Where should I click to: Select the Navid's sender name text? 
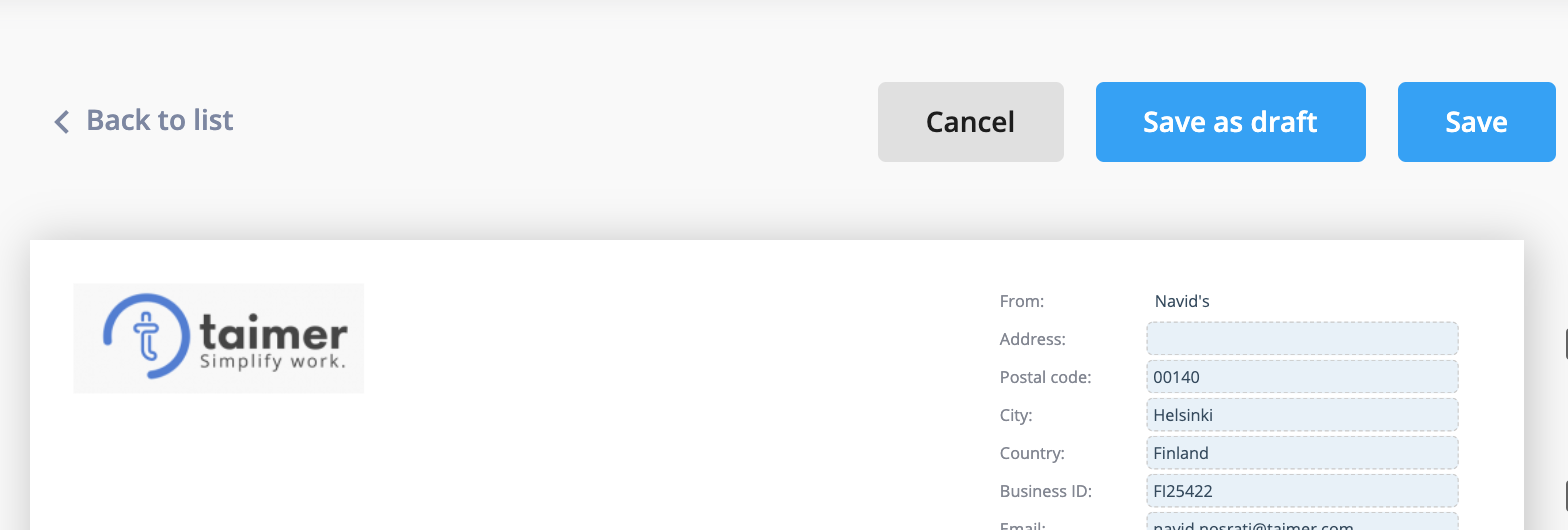tap(1182, 301)
